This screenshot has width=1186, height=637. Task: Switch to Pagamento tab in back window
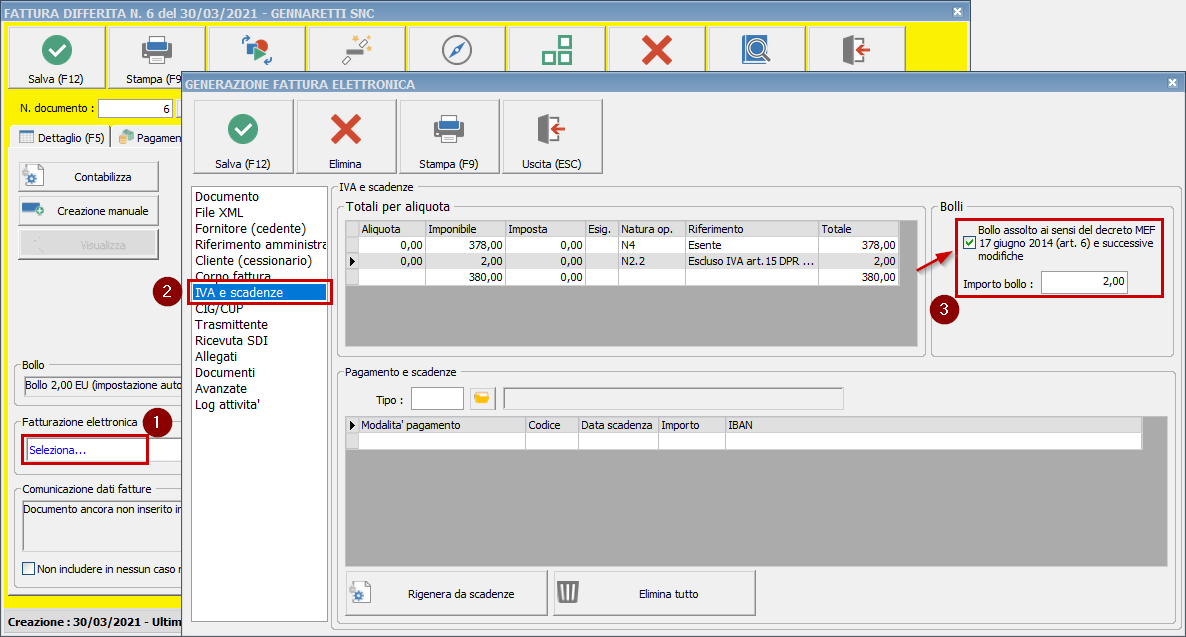coord(149,138)
